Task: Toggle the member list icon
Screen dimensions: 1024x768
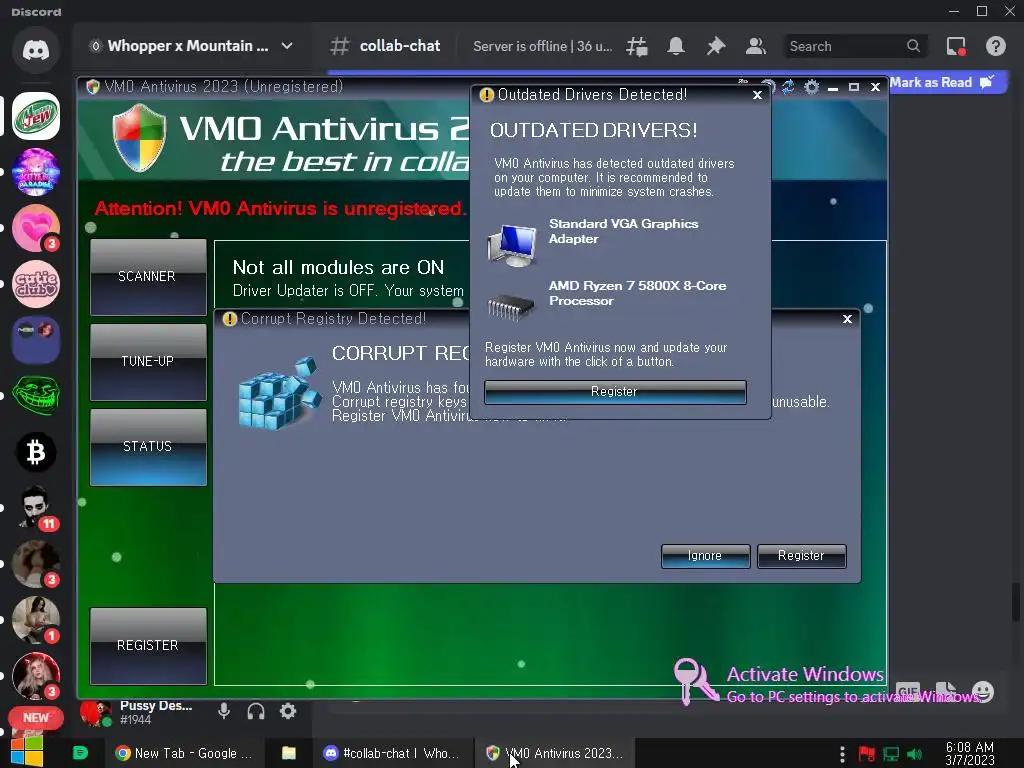Action: [756, 46]
